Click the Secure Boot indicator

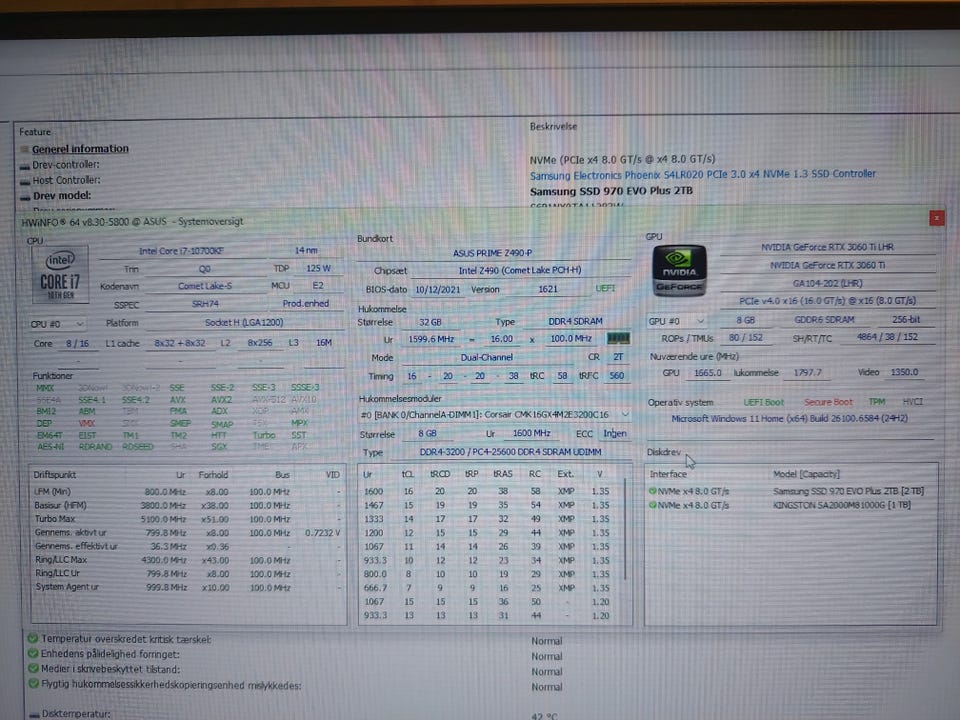(828, 402)
